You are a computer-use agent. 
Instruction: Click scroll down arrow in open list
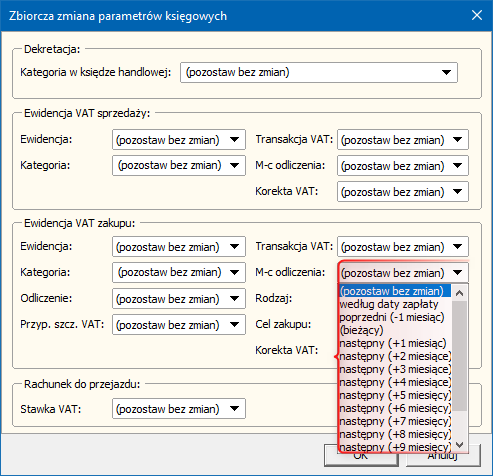460,445
